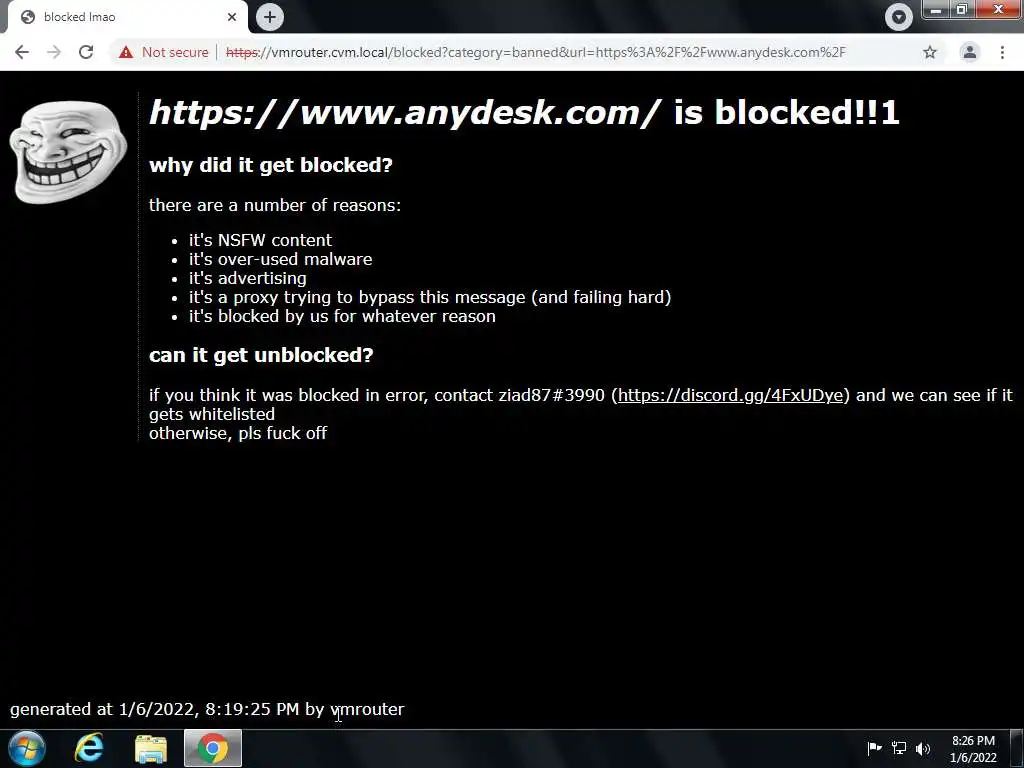Image resolution: width=1024 pixels, height=768 pixels.
Task: Bookmark this page with the star icon
Action: click(x=930, y=52)
